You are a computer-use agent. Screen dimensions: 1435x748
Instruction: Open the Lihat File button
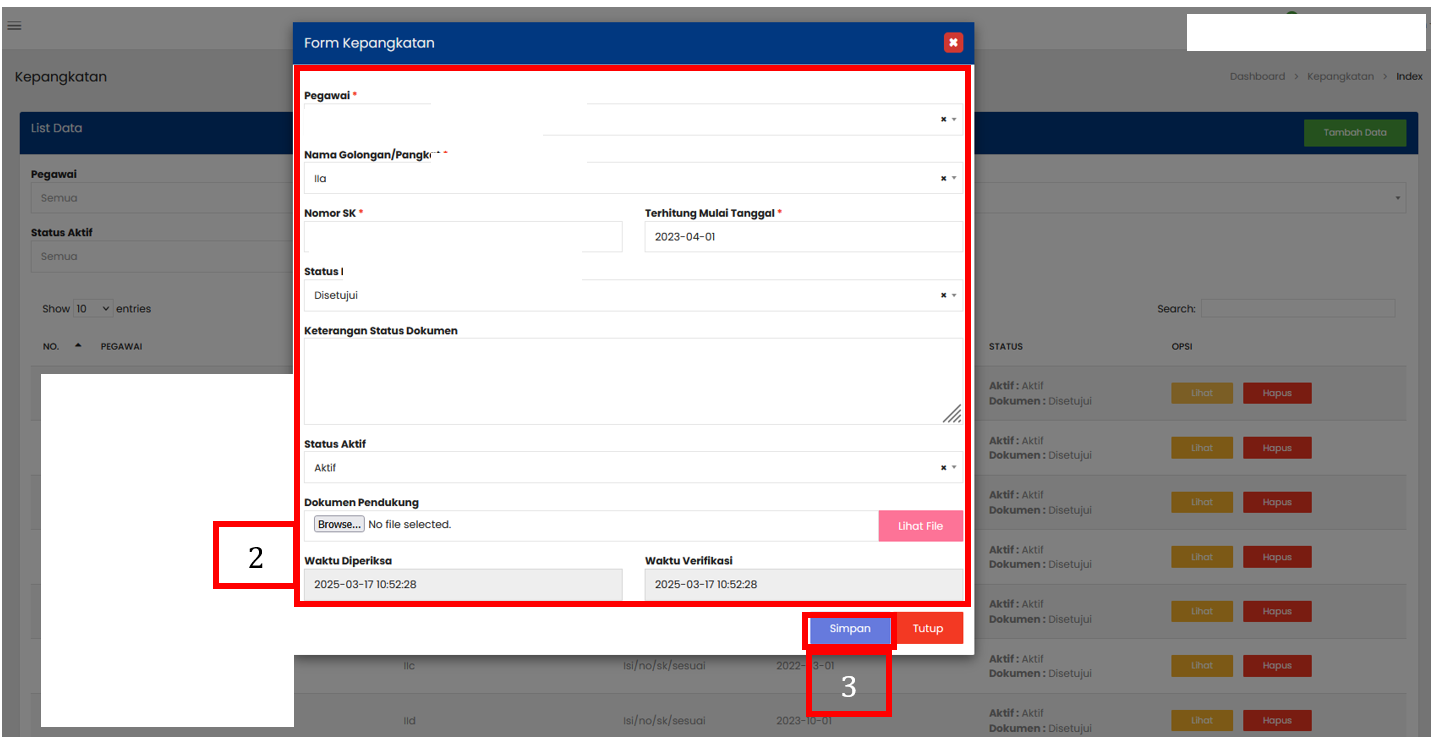click(920, 526)
